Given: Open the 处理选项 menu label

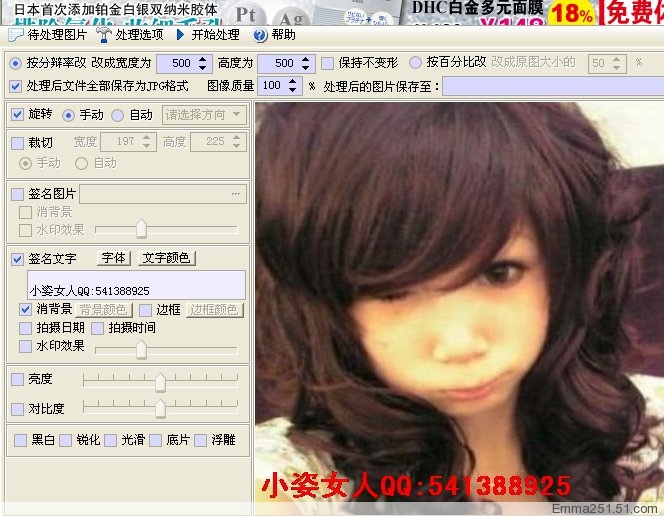Looking at the screenshot, I should (139, 35).
